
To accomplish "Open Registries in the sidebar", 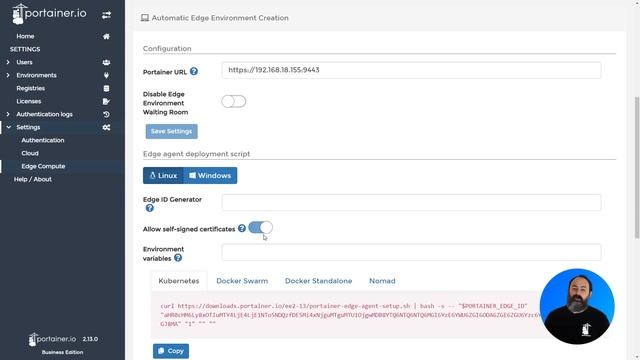I will pos(31,89).
